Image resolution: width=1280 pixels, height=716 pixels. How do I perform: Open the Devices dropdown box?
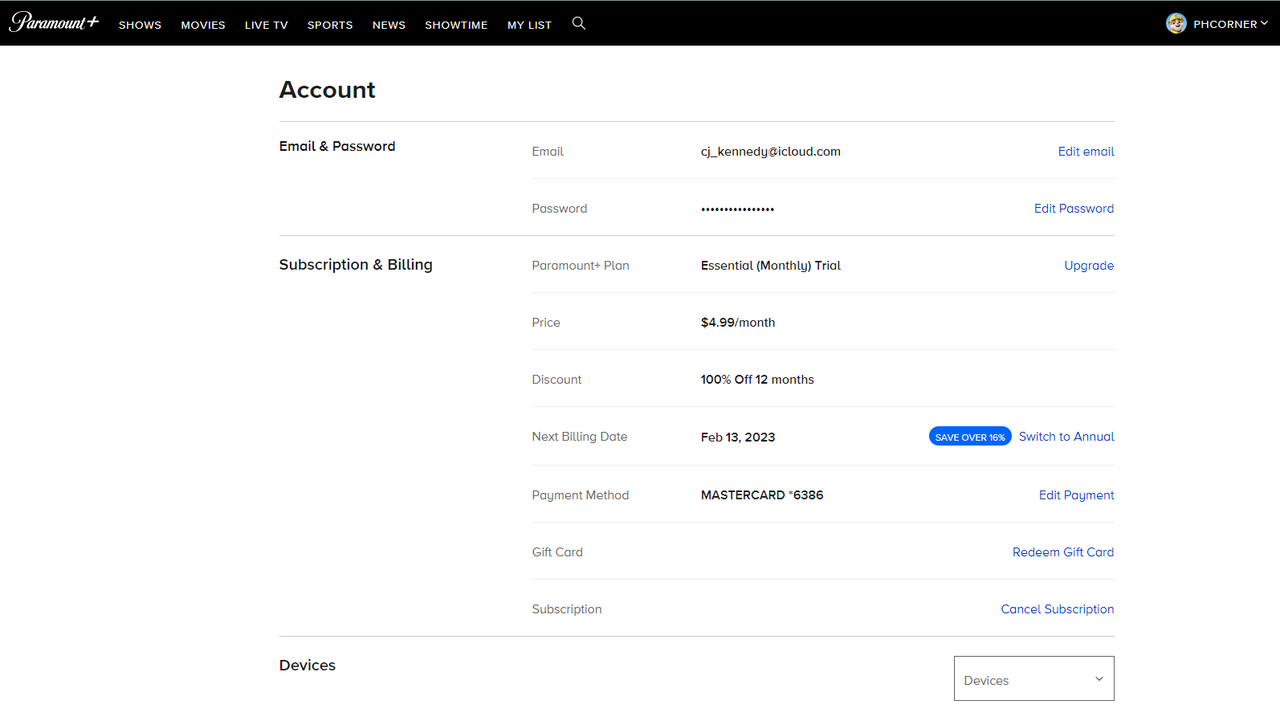[1034, 679]
